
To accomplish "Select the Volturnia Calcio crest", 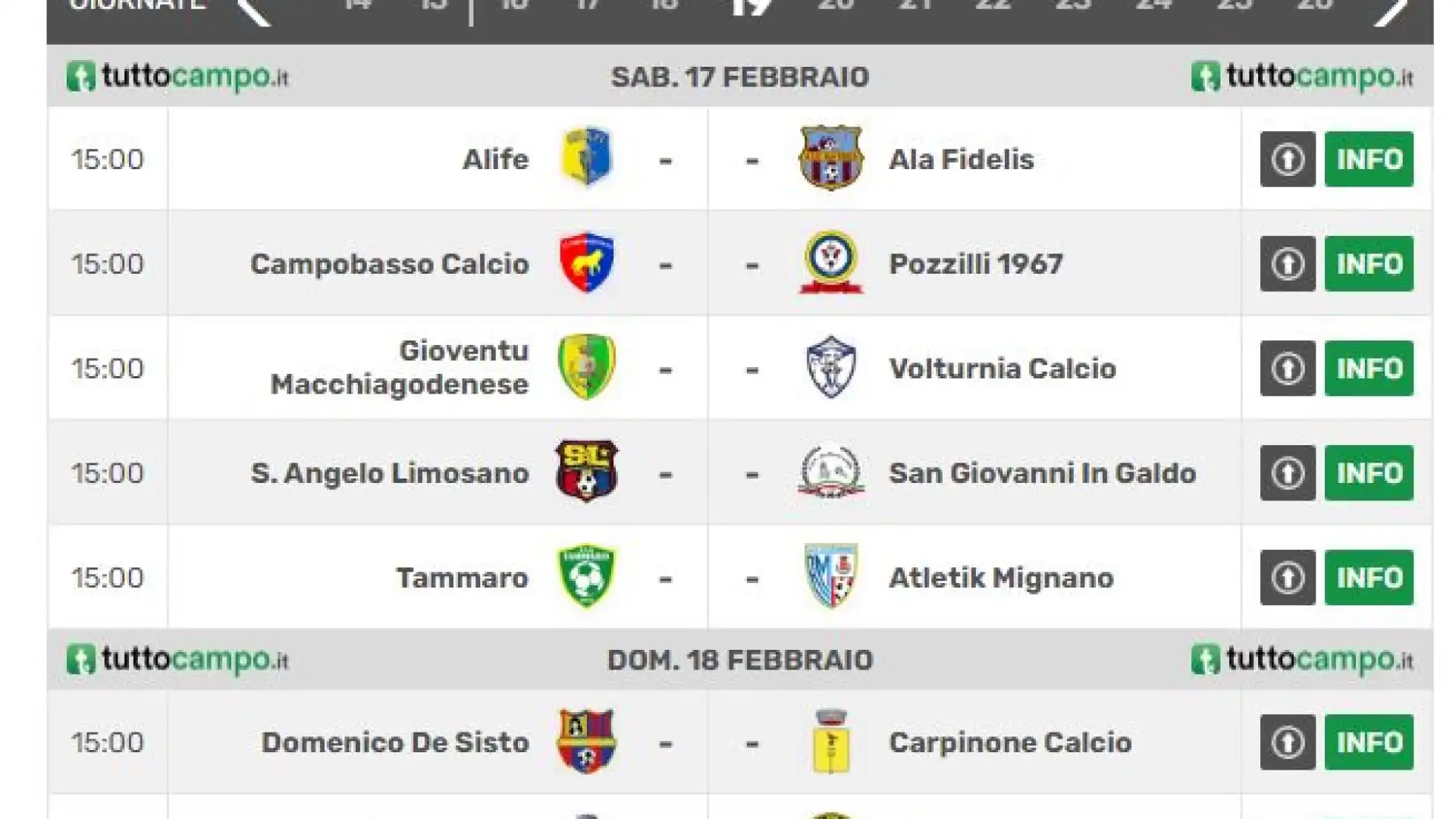I will 831,367.
